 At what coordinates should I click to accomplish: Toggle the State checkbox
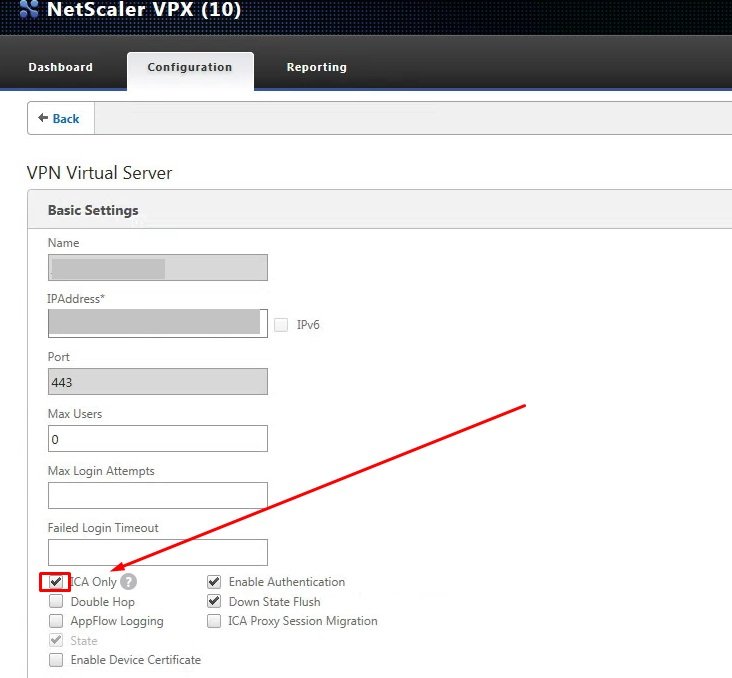56,641
